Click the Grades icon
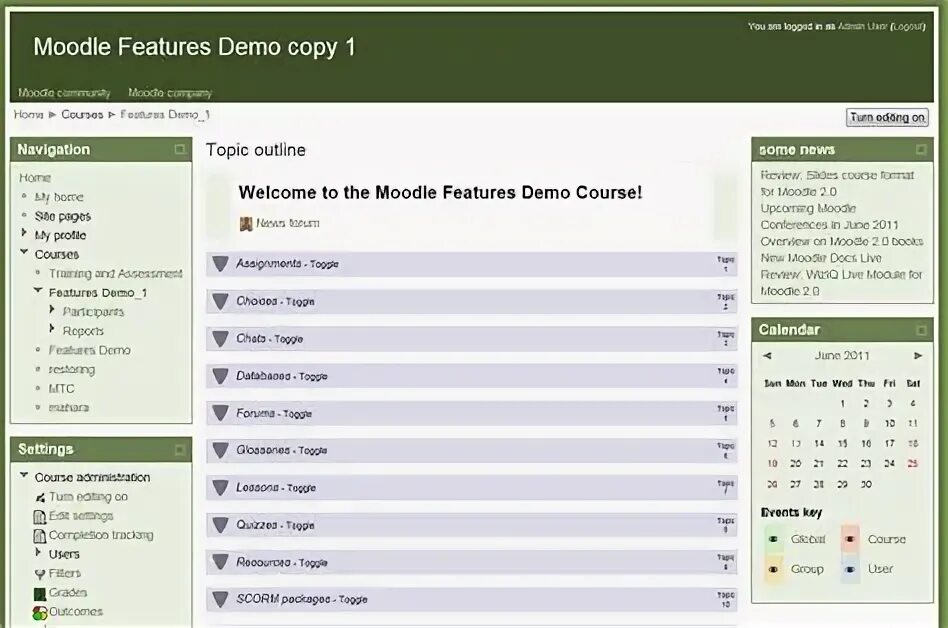 tap(40, 593)
